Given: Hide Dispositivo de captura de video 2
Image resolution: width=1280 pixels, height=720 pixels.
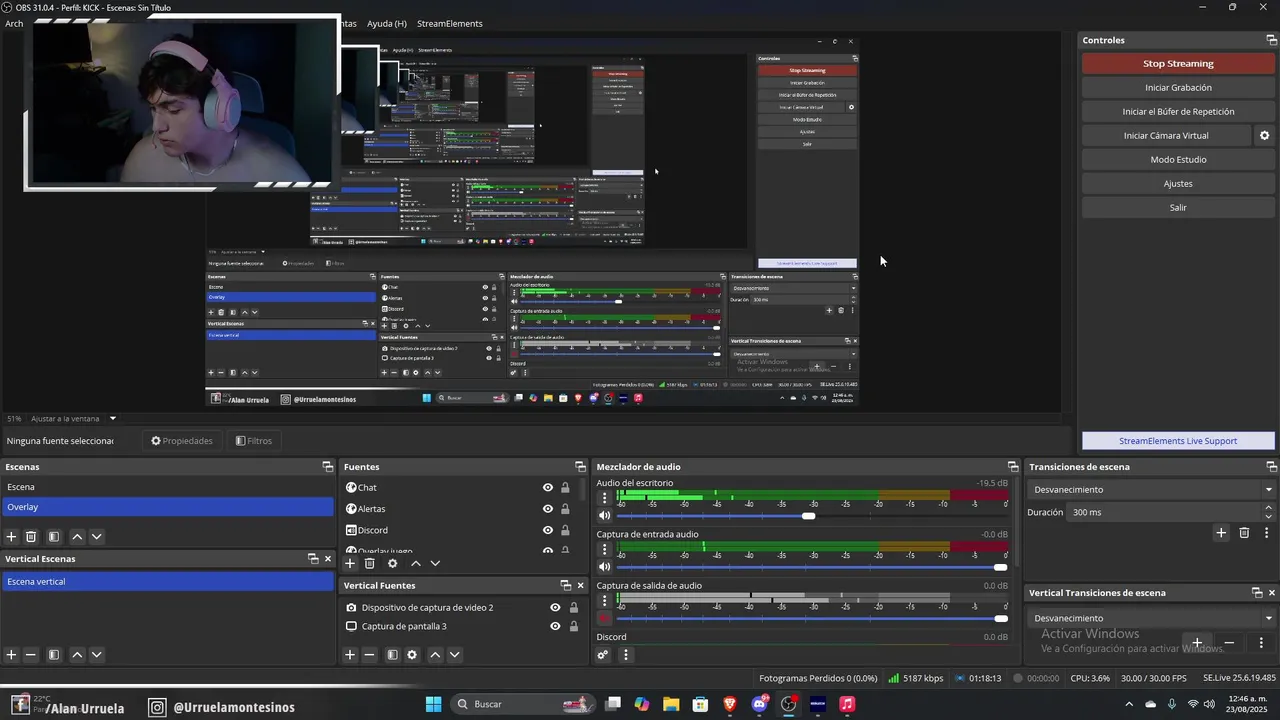Looking at the screenshot, I should [555, 607].
